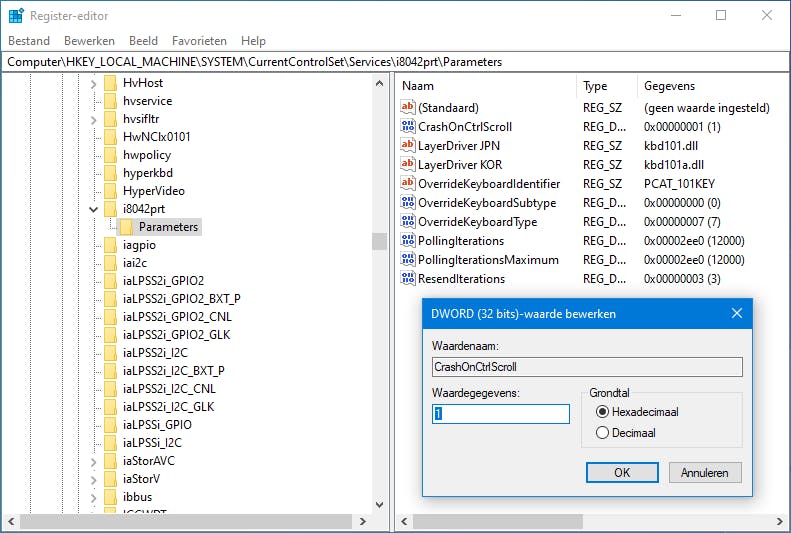The width and height of the screenshot is (791, 533).
Task: Select the CrashOnCtrlScroll DWORD value icon
Action: tap(408, 126)
